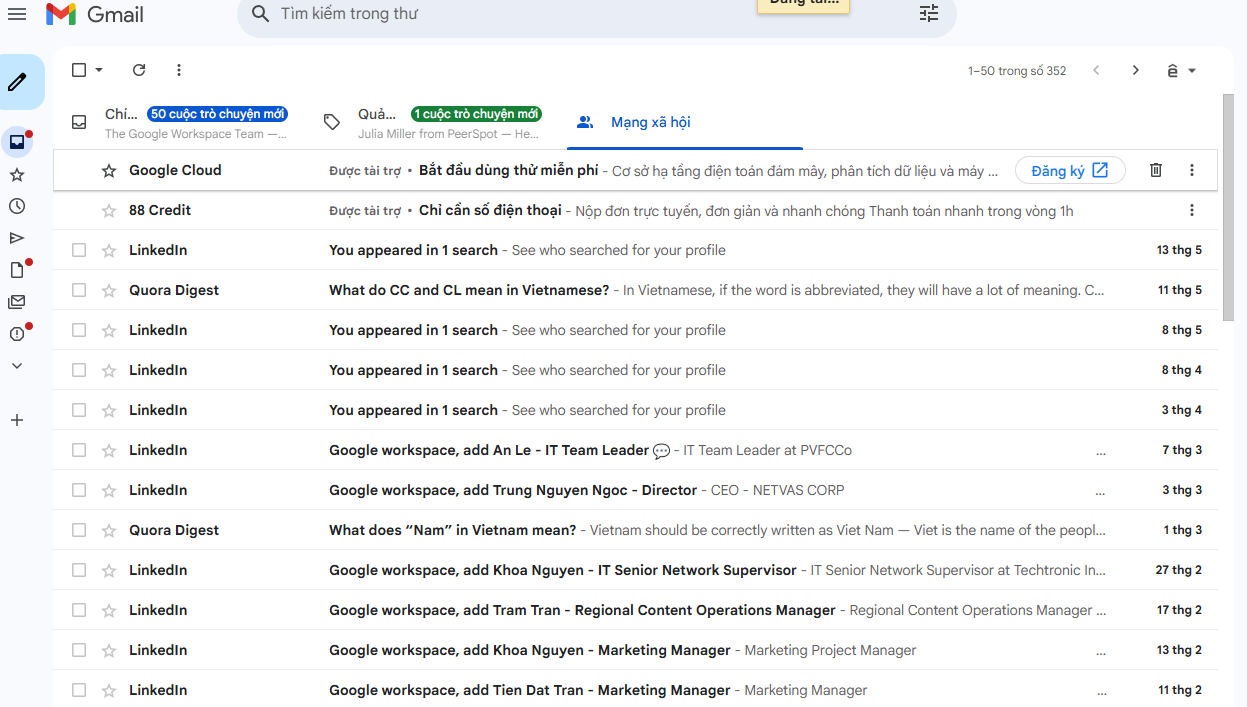1247x707 pixels.
Task: Star the An Le LinkedIn email
Action: pyautogui.click(x=109, y=450)
